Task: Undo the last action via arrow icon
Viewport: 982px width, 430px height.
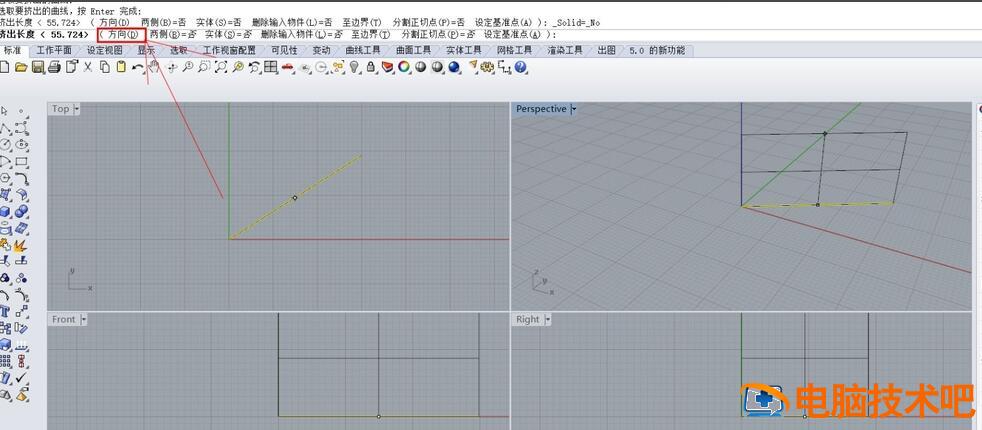Action: [137, 67]
